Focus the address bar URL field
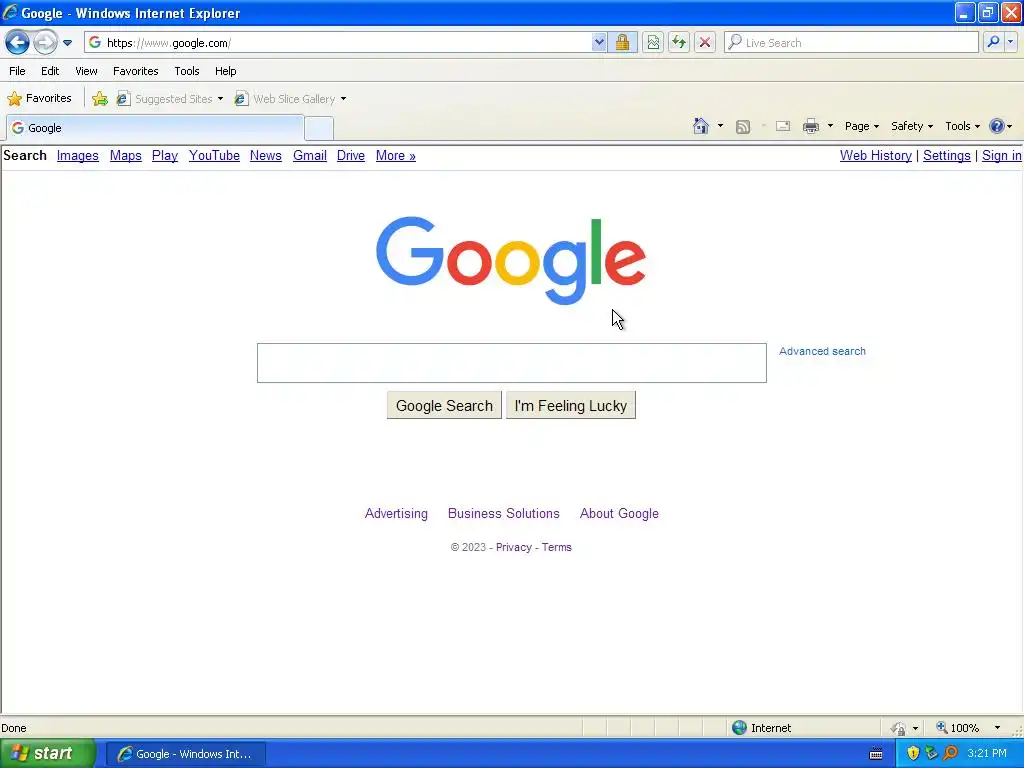Image resolution: width=1024 pixels, height=768 pixels. point(346,42)
